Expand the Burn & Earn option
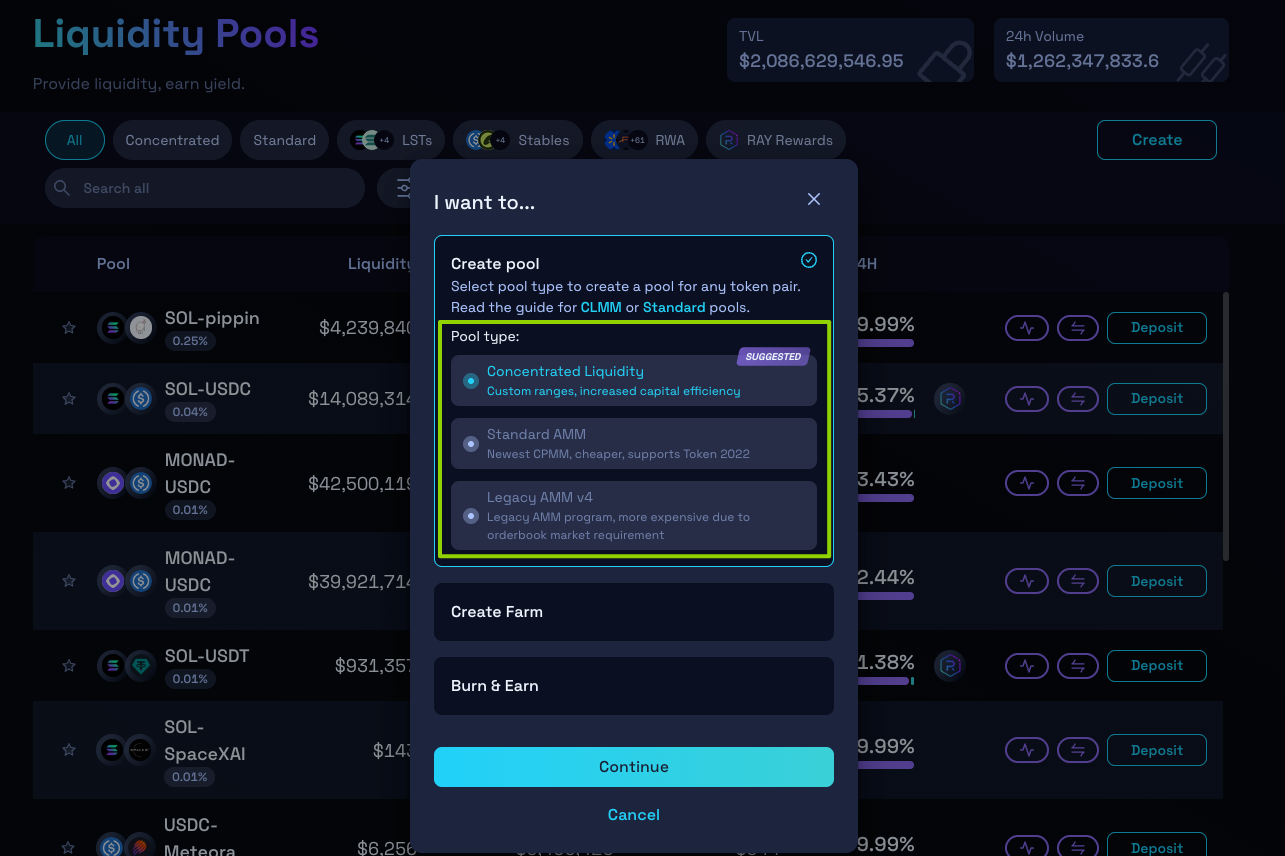1285x856 pixels. click(633, 686)
